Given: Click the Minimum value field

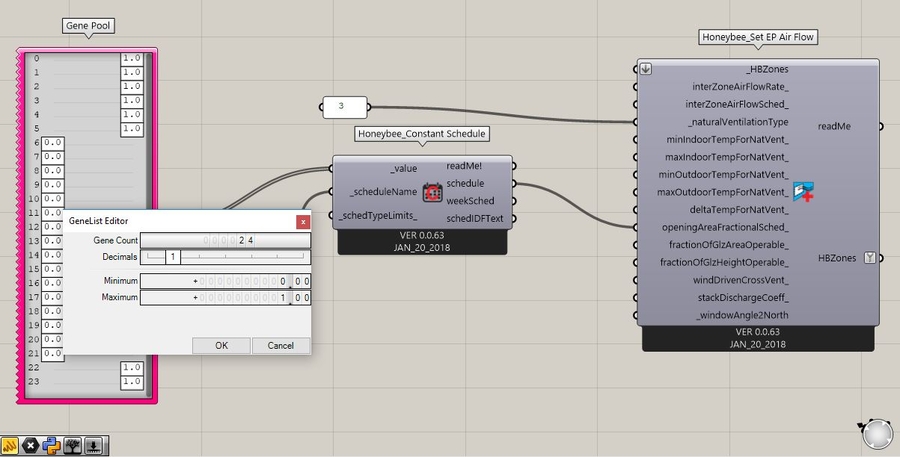Looking at the screenshot, I should coord(225,281).
